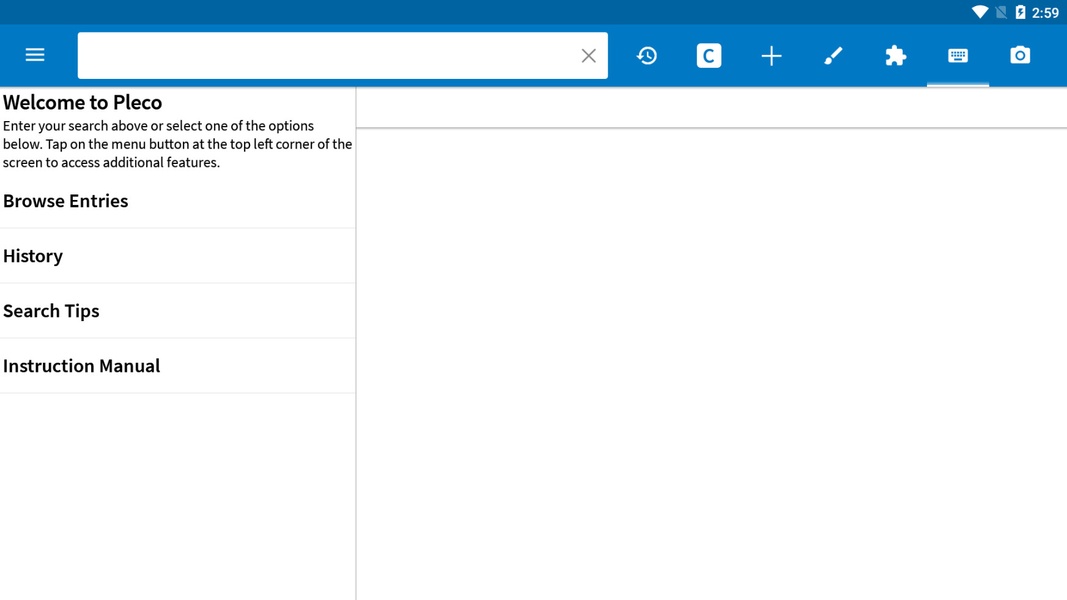Tap the Wi-Fi status icon
Screen dimensions: 1067x600
980,12
